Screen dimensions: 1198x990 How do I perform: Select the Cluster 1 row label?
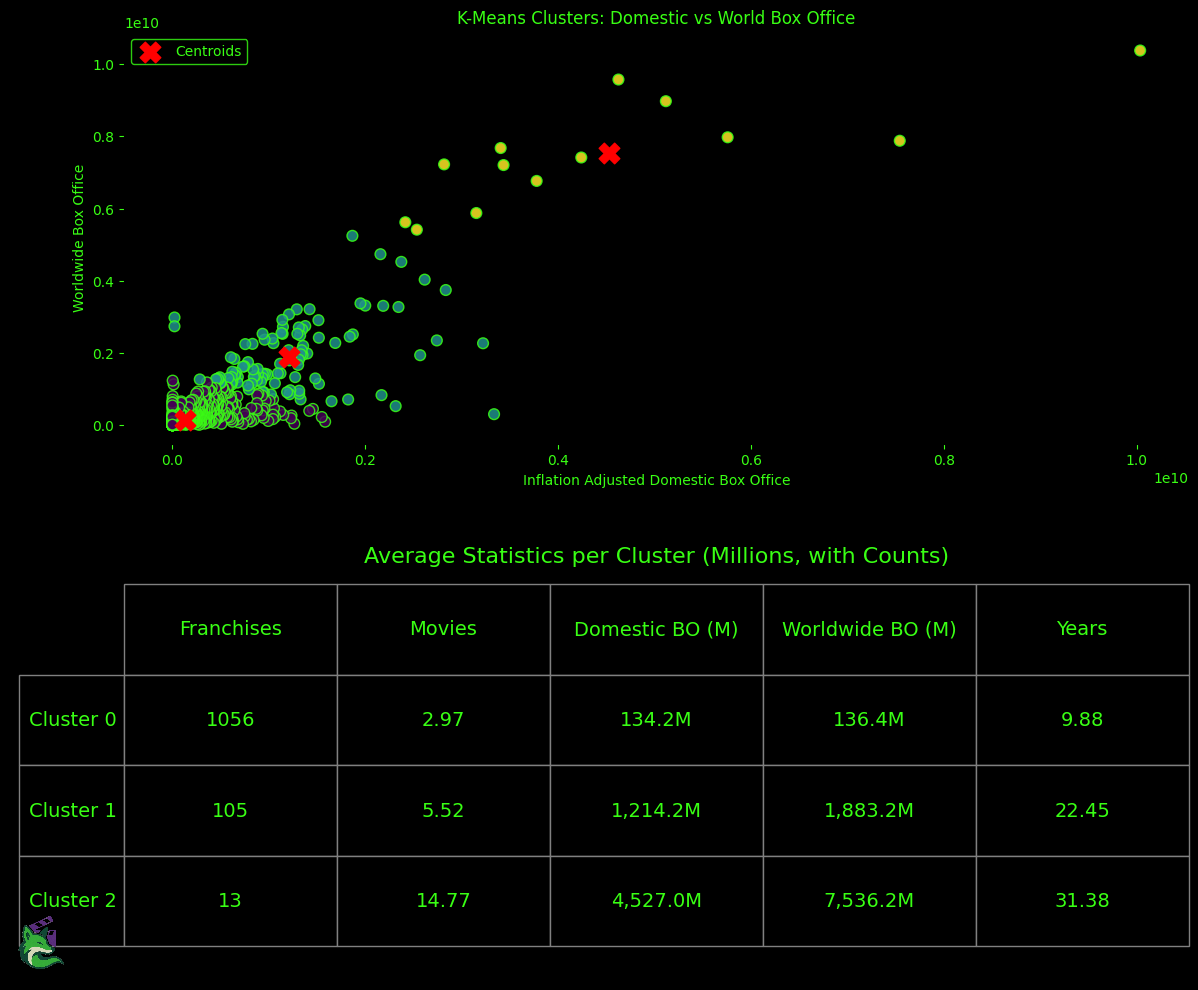[x=72, y=810]
